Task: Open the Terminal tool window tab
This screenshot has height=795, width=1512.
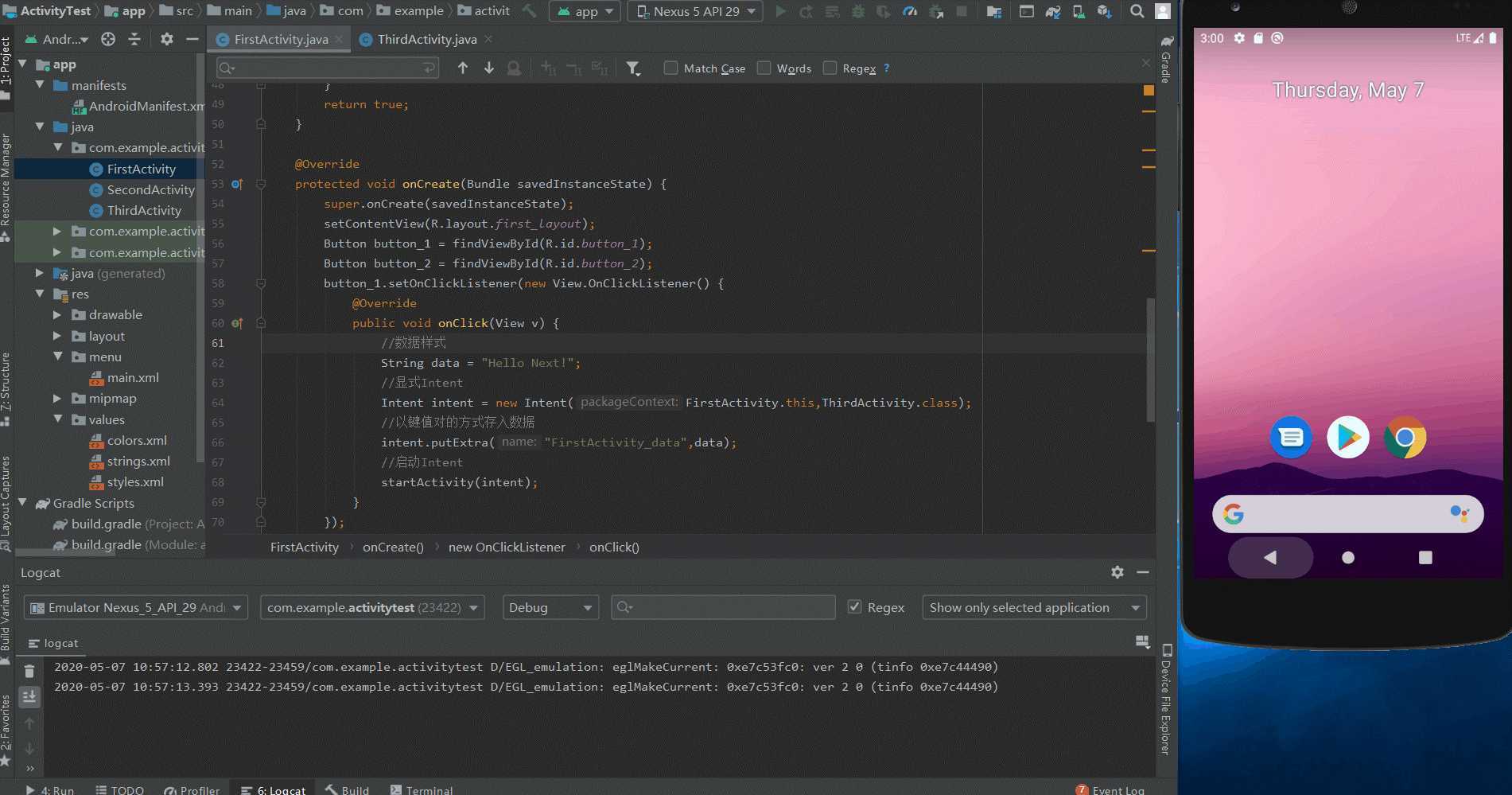Action: [x=422, y=789]
